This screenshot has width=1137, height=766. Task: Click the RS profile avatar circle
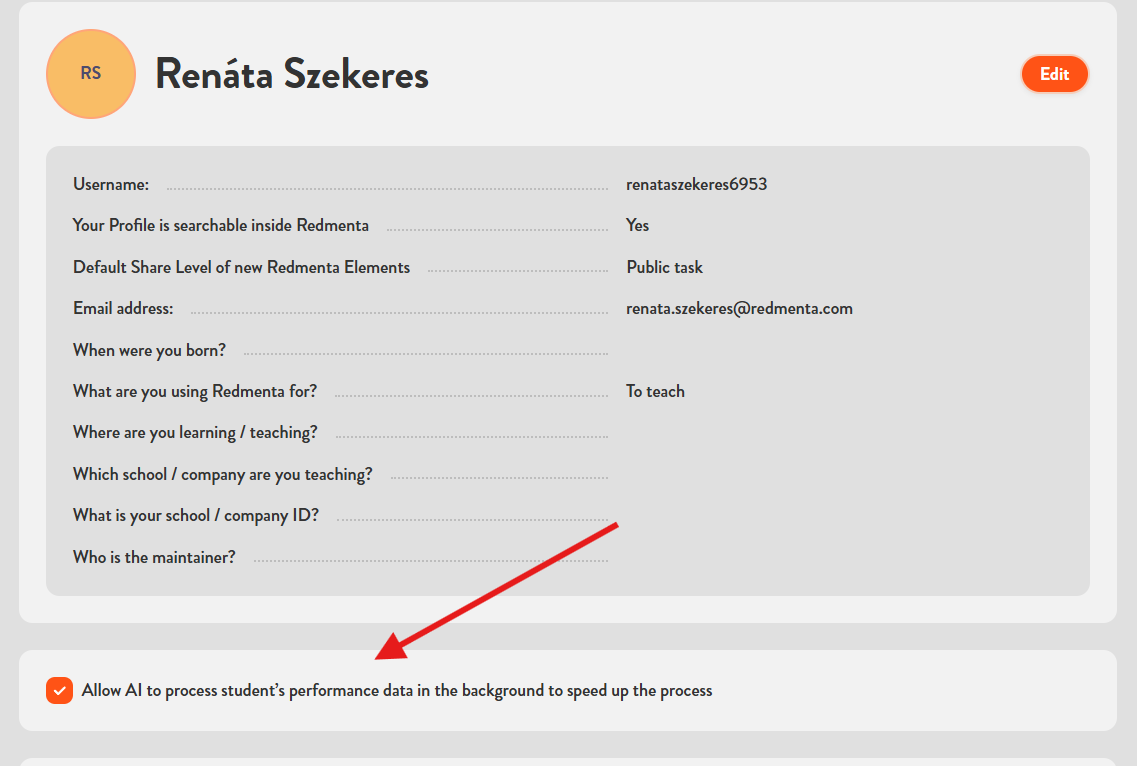coord(91,74)
